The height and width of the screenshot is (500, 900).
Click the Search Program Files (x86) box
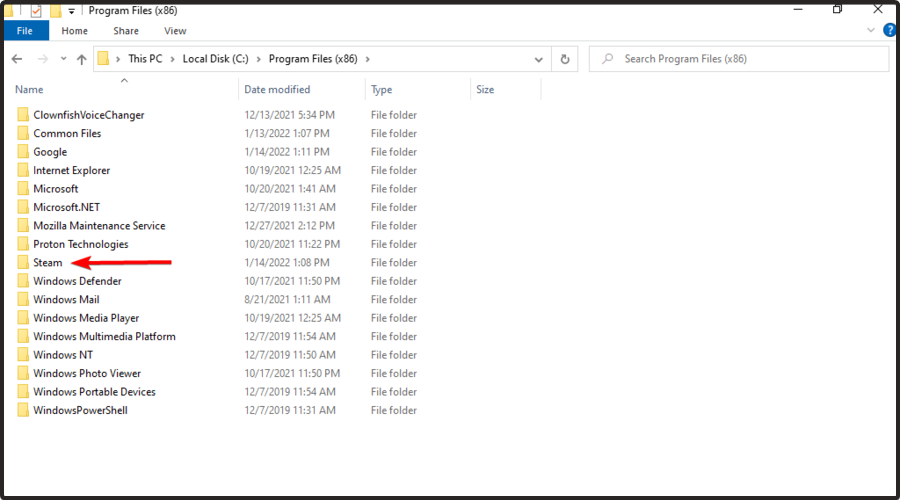click(x=739, y=59)
